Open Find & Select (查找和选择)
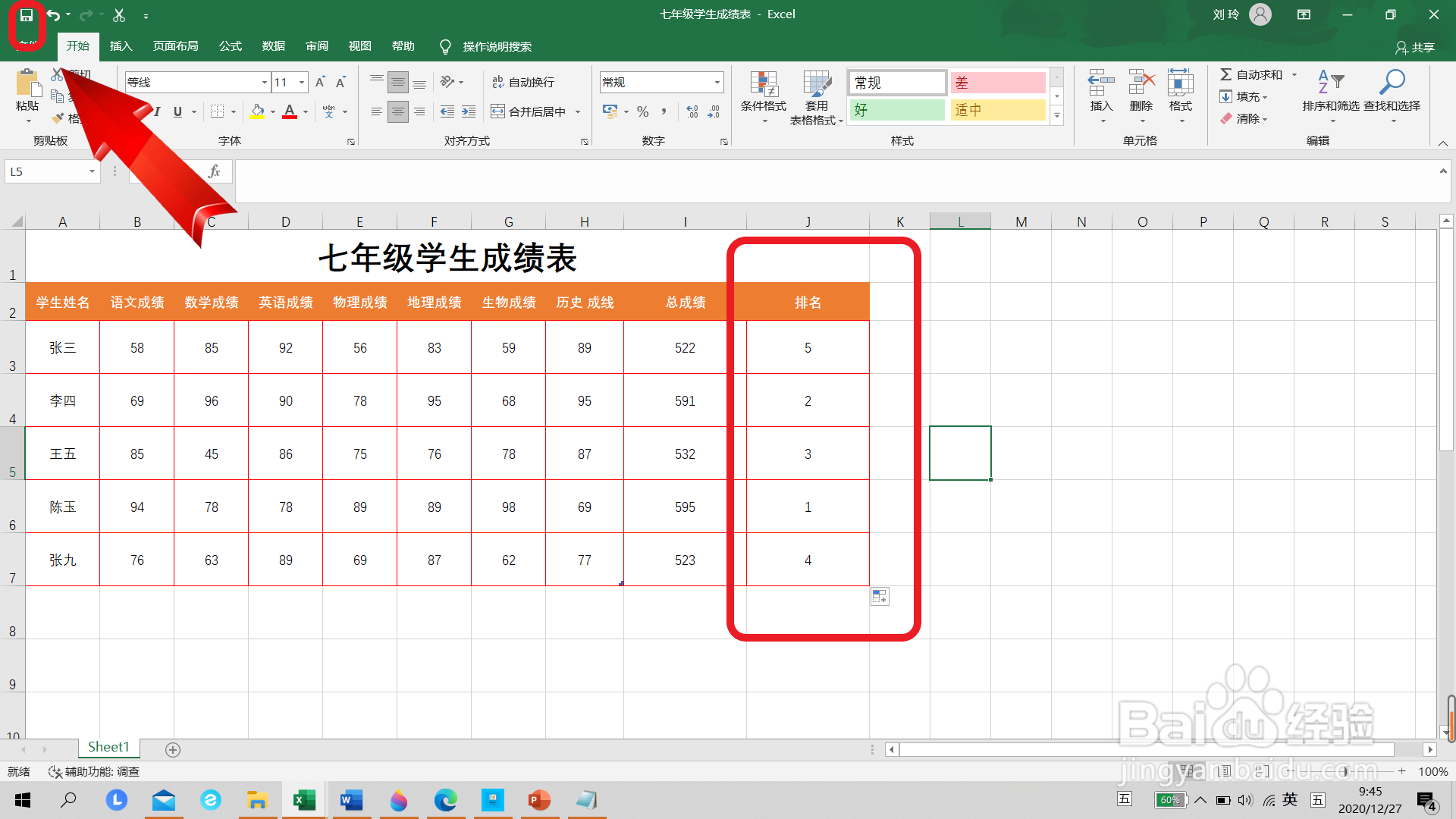 (1392, 97)
